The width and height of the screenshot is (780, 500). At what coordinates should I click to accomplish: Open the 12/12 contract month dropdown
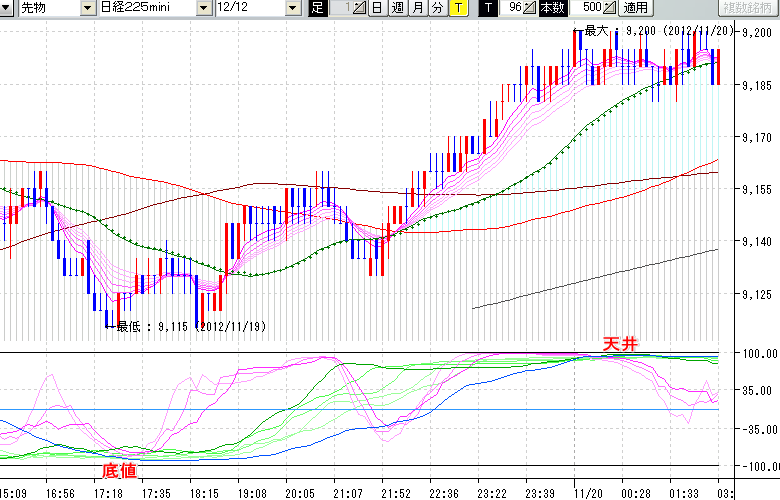click(x=292, y=8)
